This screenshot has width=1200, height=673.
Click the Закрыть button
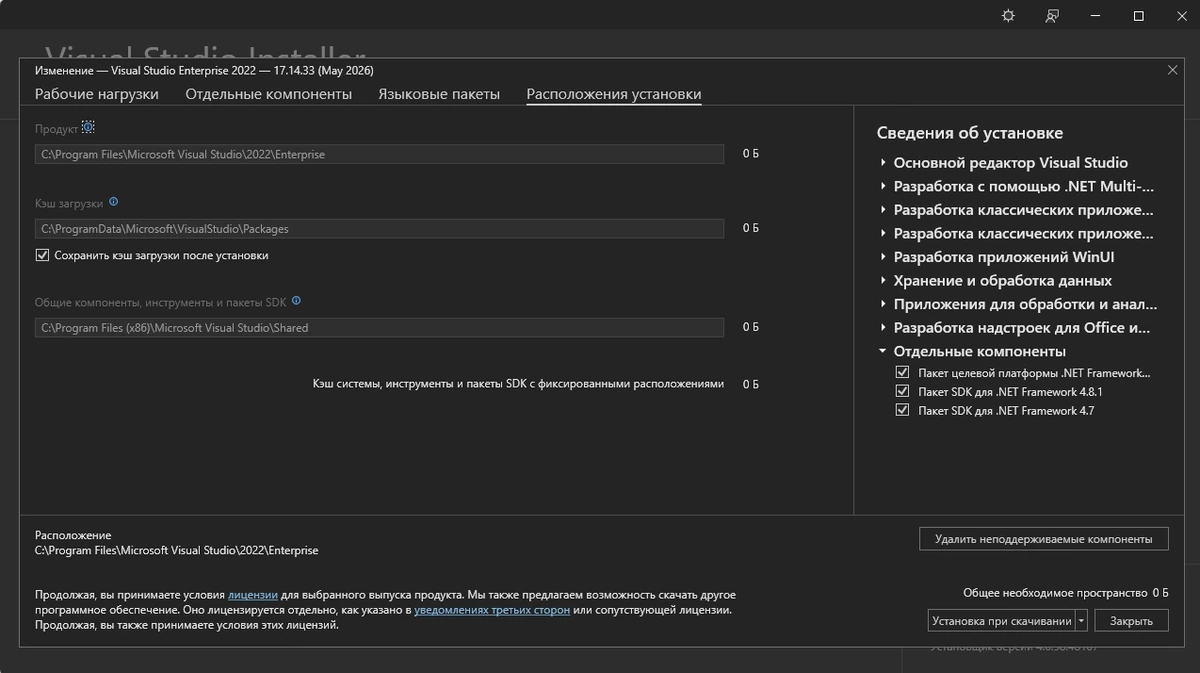coord(1131,621)
